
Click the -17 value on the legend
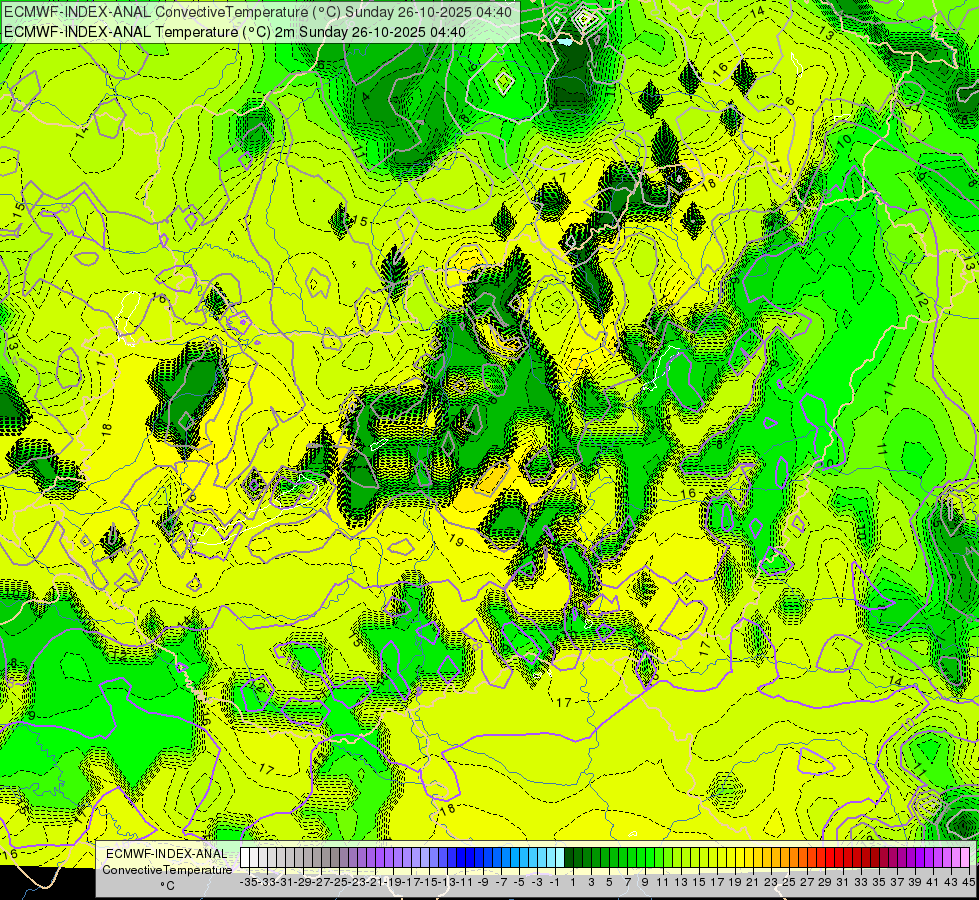(411, 882)
